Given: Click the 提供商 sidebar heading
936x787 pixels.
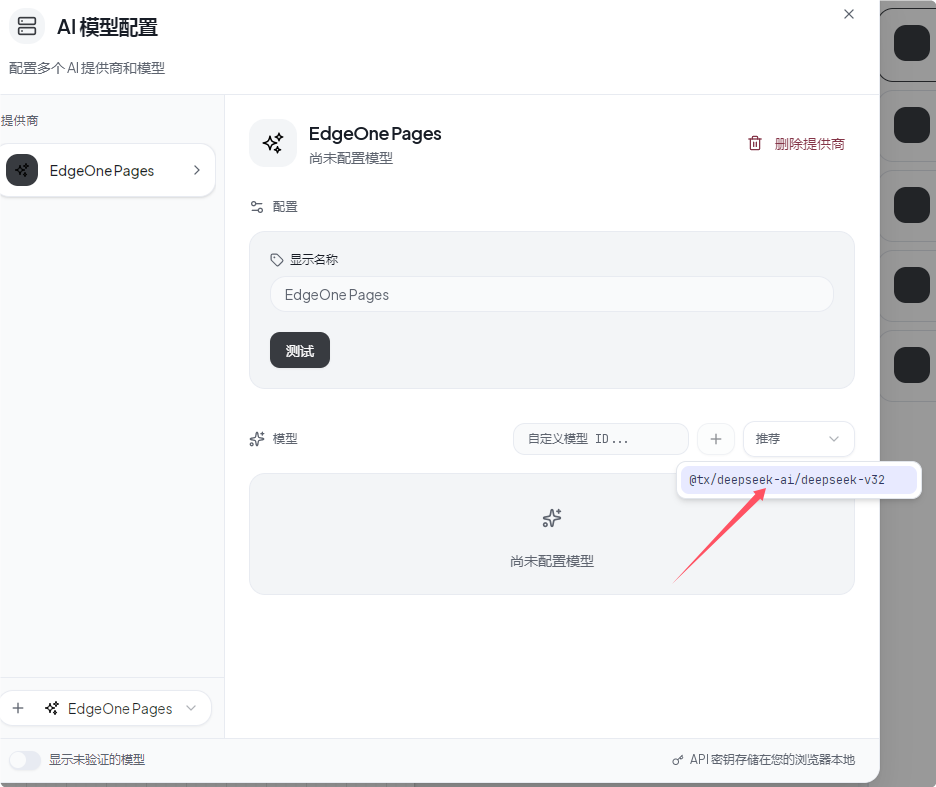Looking at the screenshot, I should (19, 121).
